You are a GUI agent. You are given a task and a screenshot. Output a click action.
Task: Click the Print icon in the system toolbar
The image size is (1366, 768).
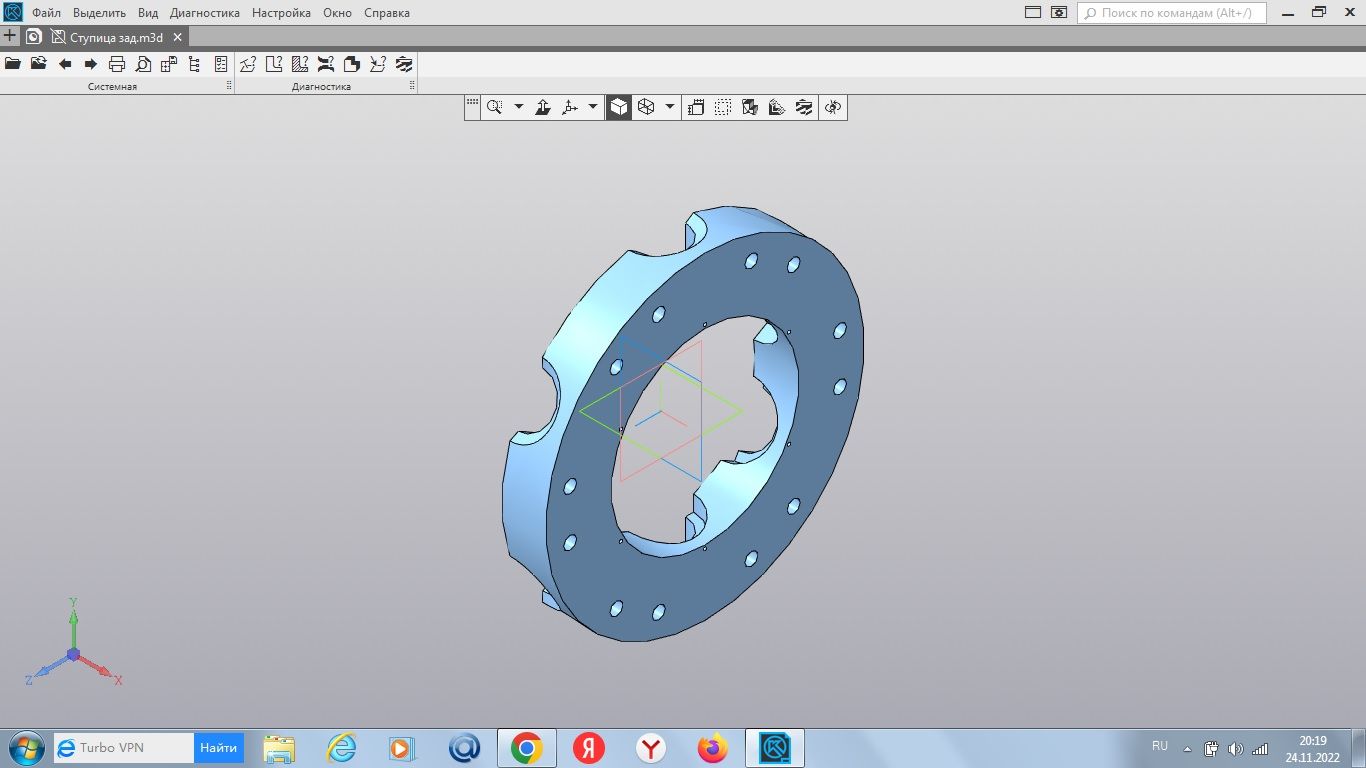[117, 64]
